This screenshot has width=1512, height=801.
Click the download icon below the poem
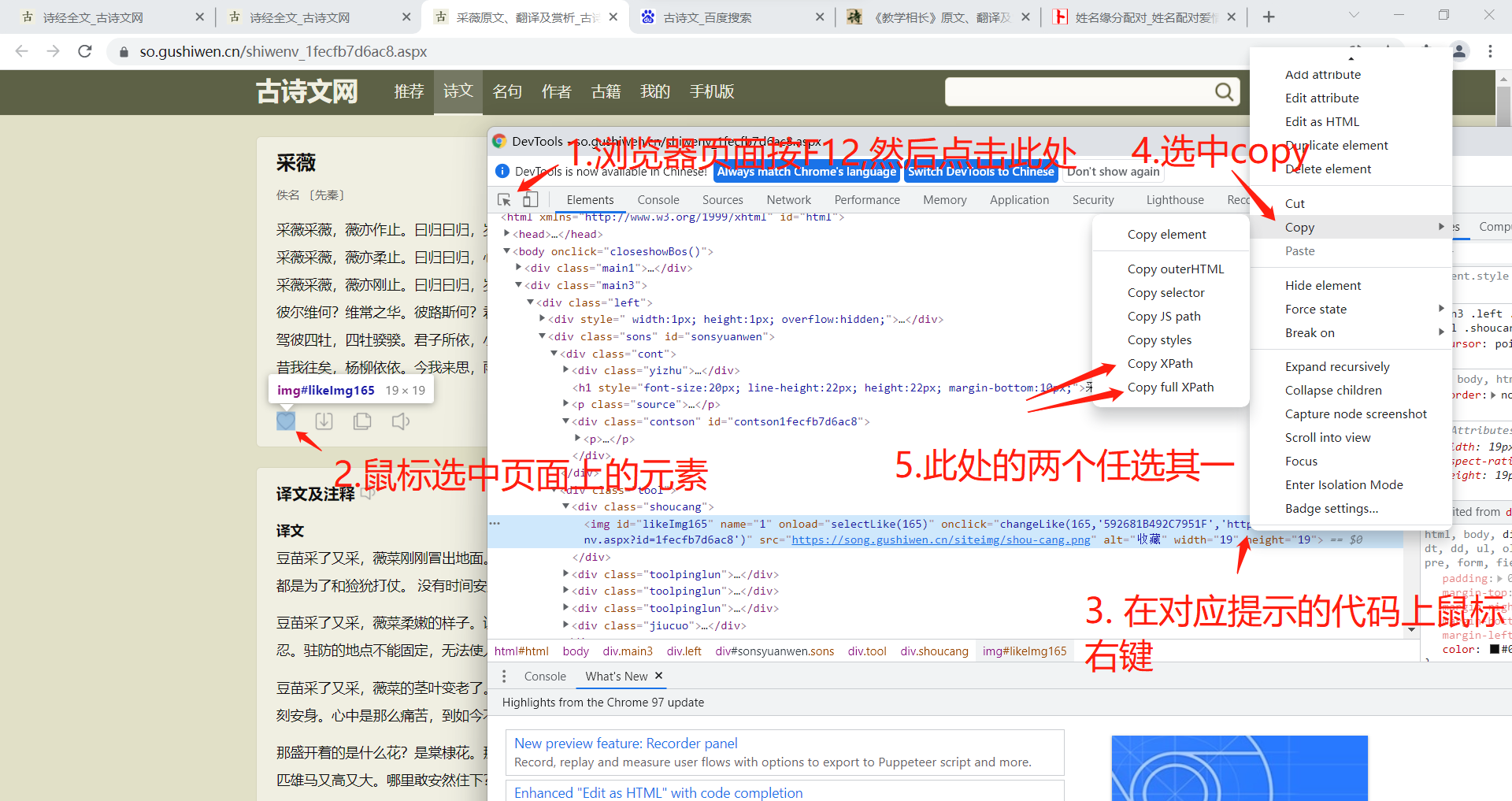[324, 421]
